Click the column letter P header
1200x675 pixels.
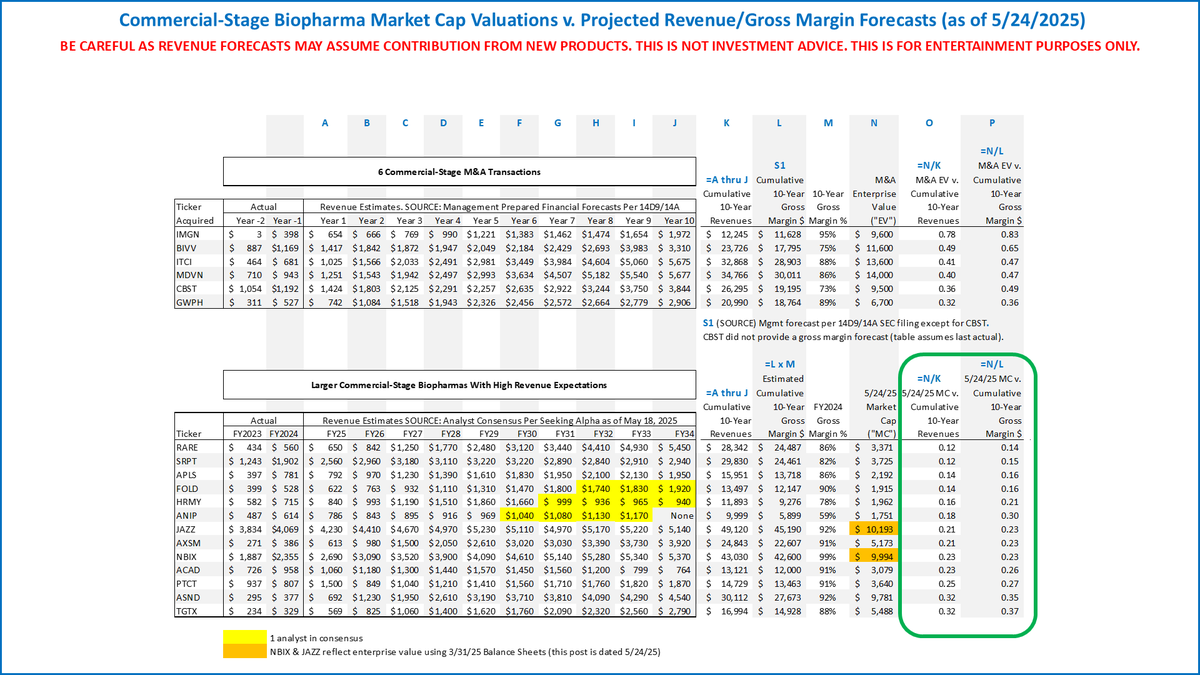tap(994, 123)
